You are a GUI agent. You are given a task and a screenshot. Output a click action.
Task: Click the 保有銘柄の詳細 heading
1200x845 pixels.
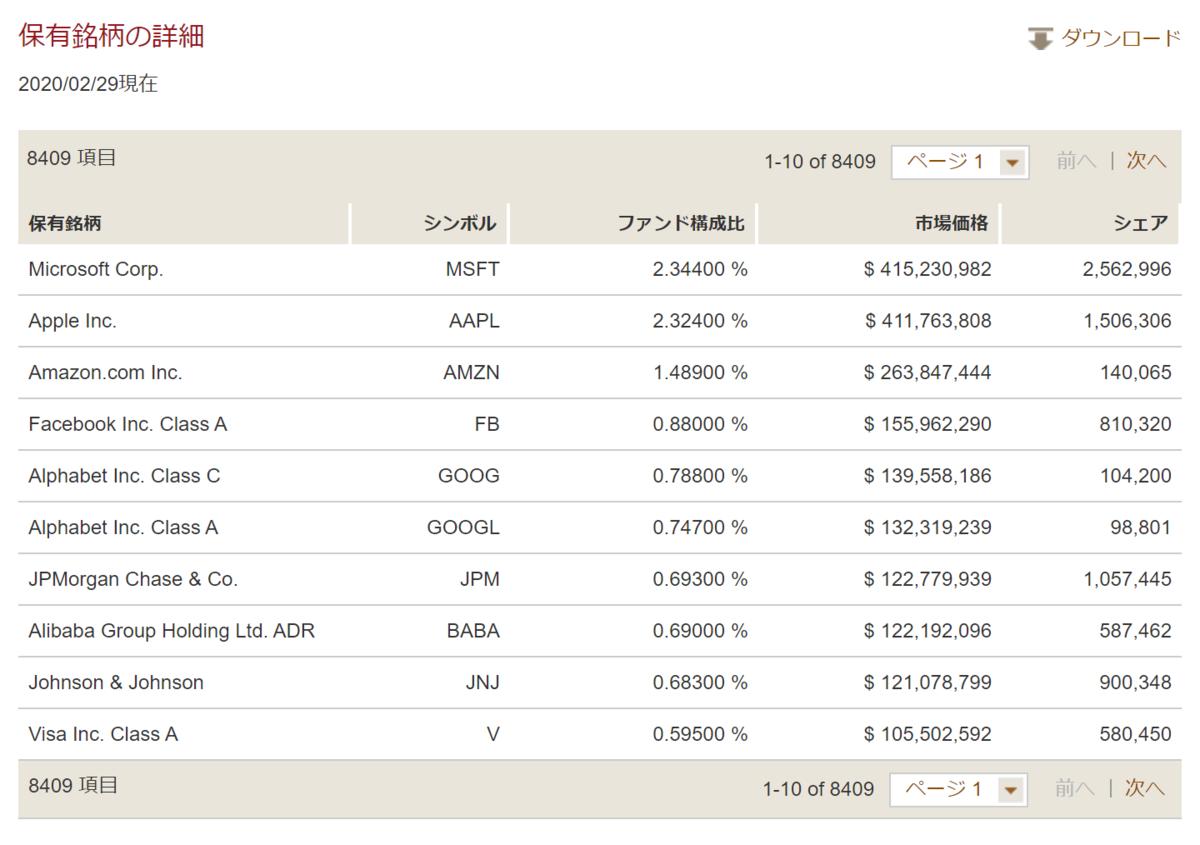[x=112, y=37]
